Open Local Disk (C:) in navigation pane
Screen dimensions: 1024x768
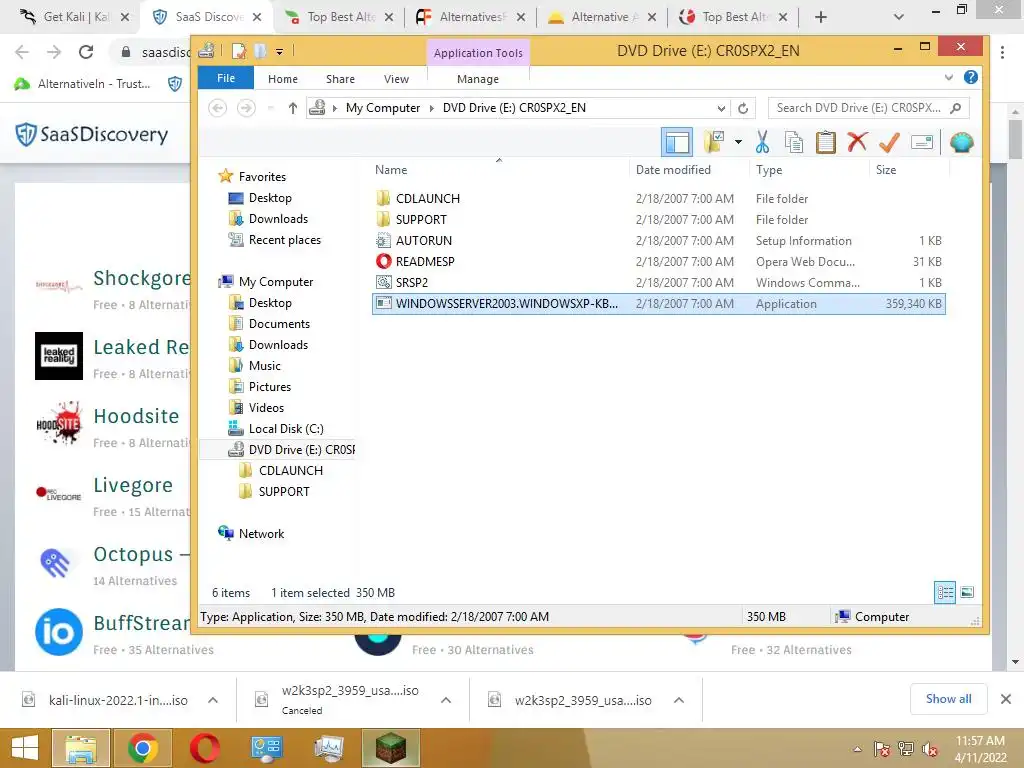pyautogui.click(x=285, y=428)
